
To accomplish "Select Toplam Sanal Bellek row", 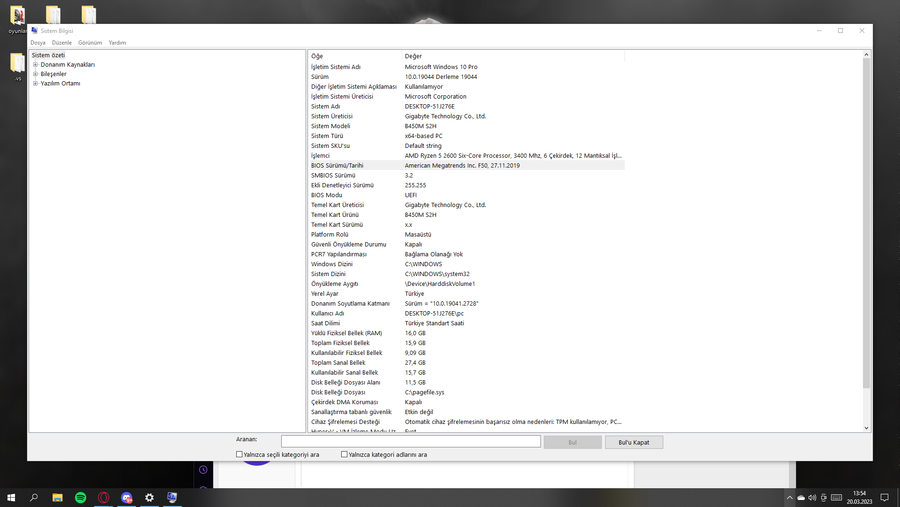I will click(467, 363).
